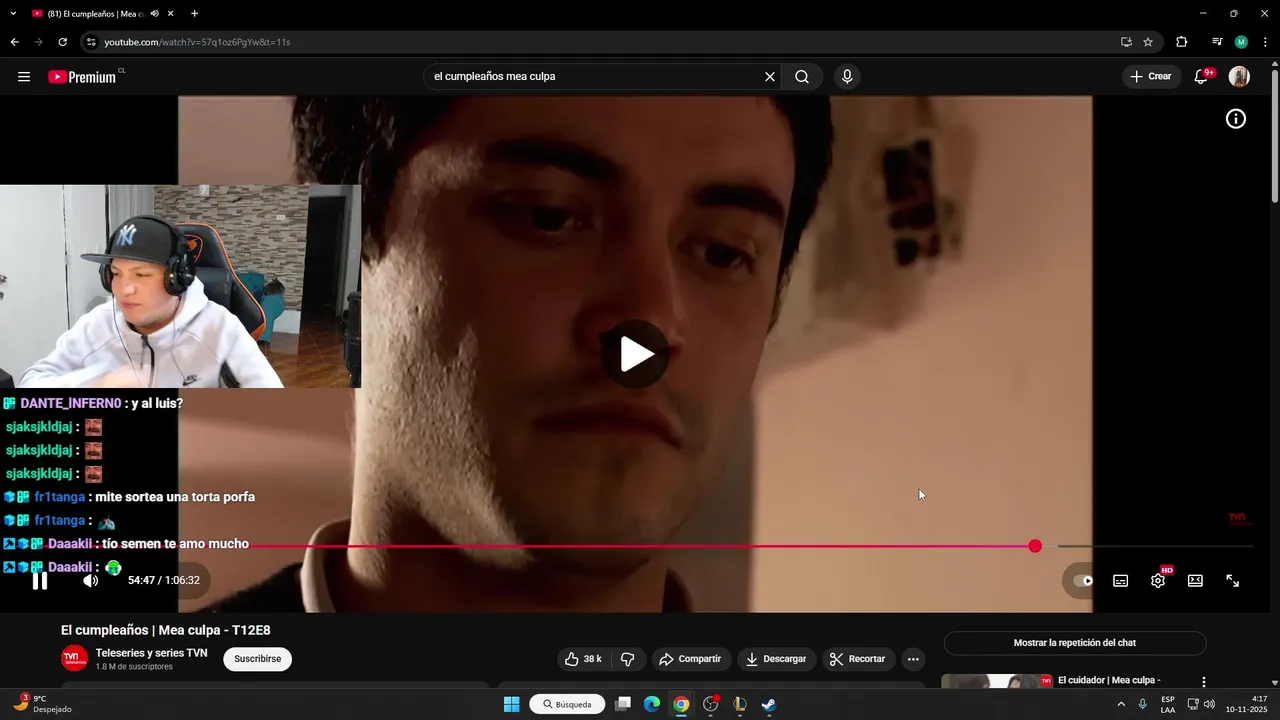Viewport: 1280px width, 720px height.
Task: Switch to theater mode view
Action: pos(1195,580)
